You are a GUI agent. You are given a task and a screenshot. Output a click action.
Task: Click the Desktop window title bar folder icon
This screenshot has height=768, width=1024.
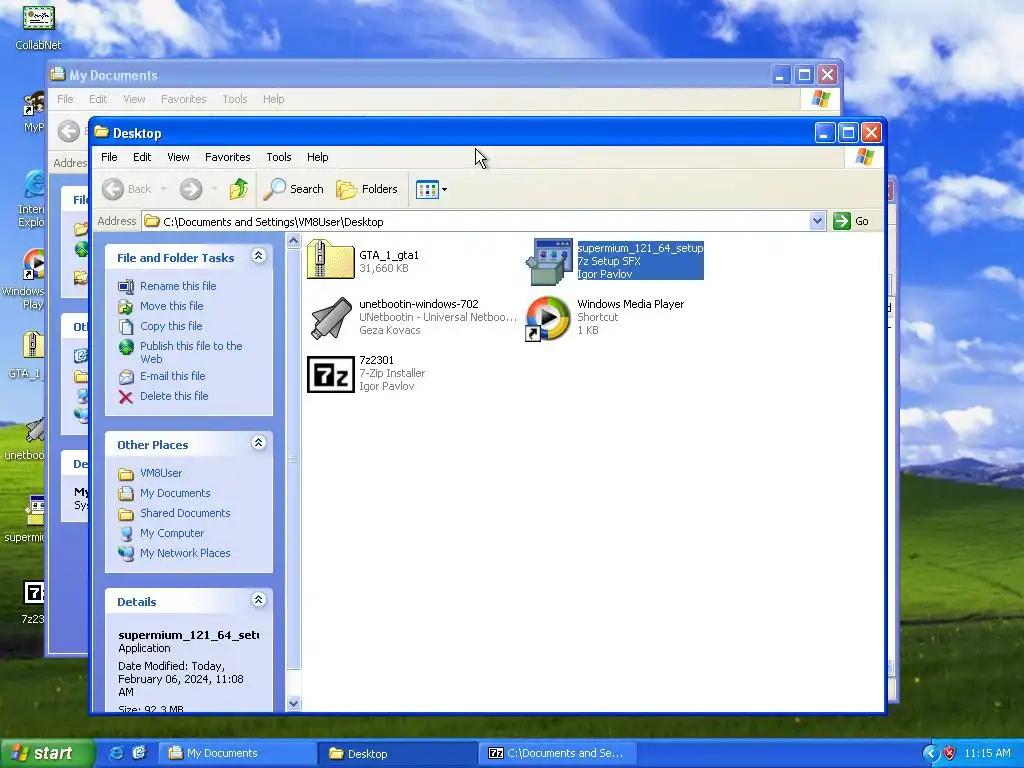coord(101,133)
